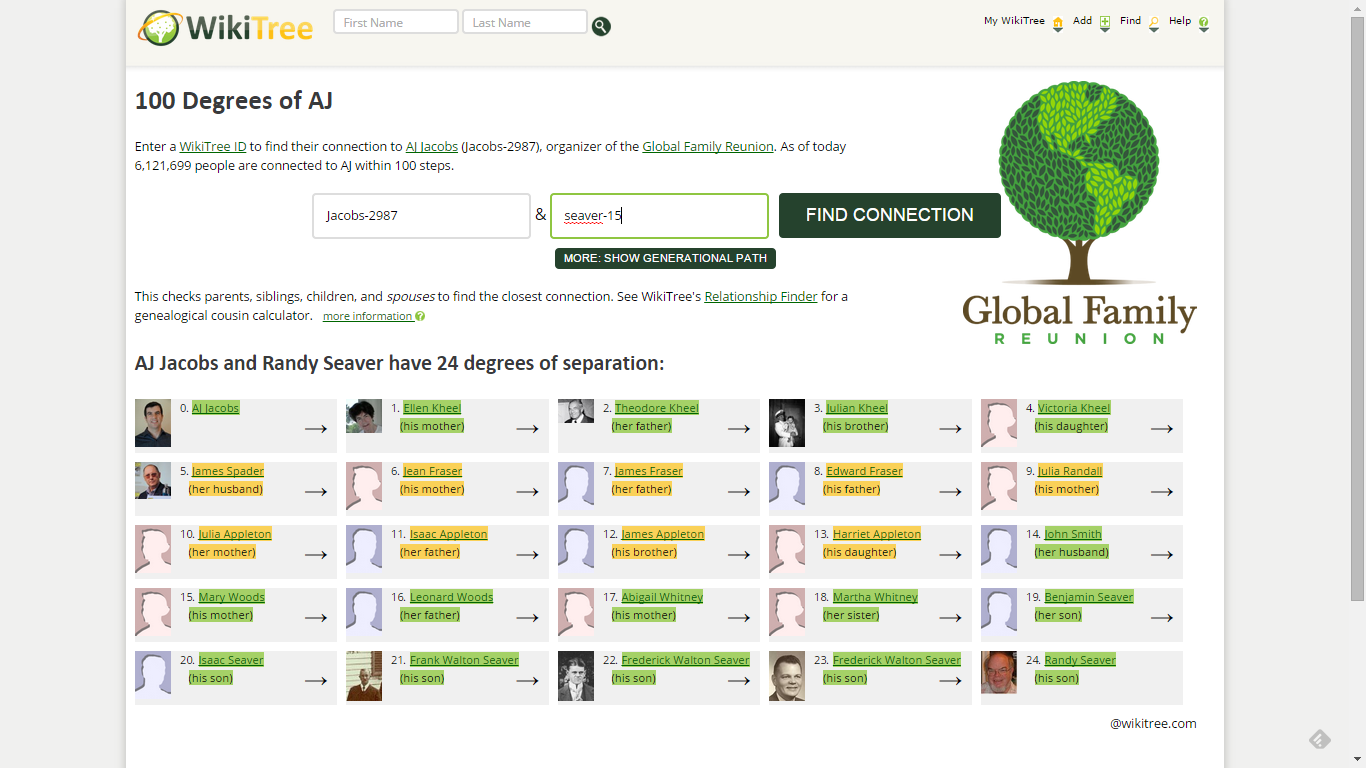The image size is (1366, 768).
Task: Open Theodore Kheel's profile link
Action: (x=657, y=408)
